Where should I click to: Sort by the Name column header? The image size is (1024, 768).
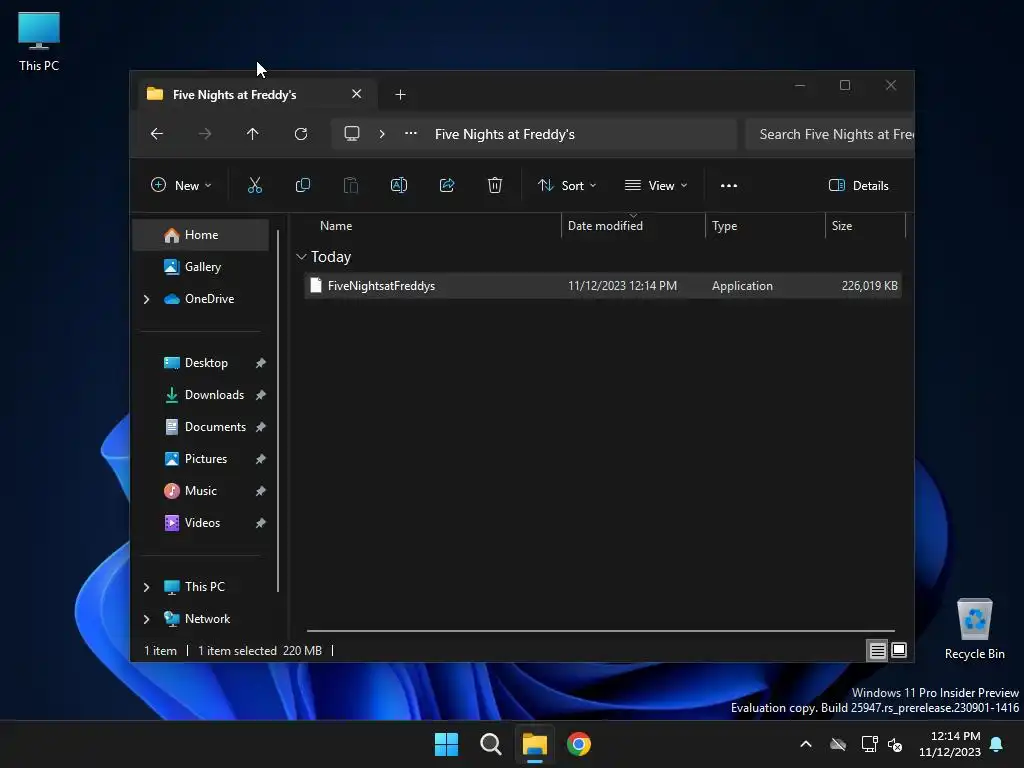(431, 226)
